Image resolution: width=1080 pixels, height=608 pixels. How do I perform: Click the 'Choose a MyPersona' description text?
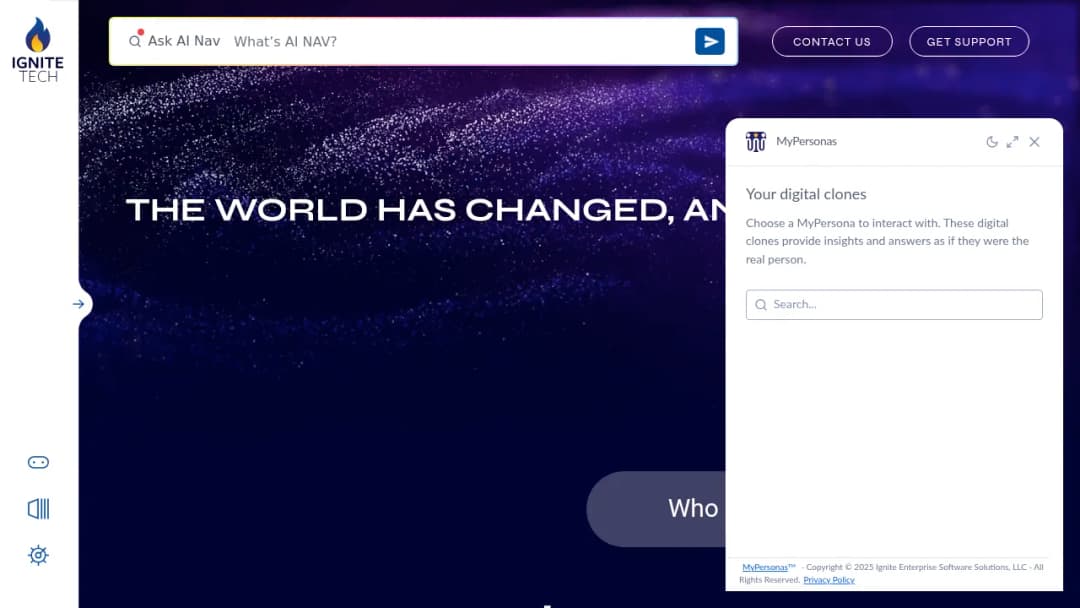pyautogui.click(x=887, y=241)
